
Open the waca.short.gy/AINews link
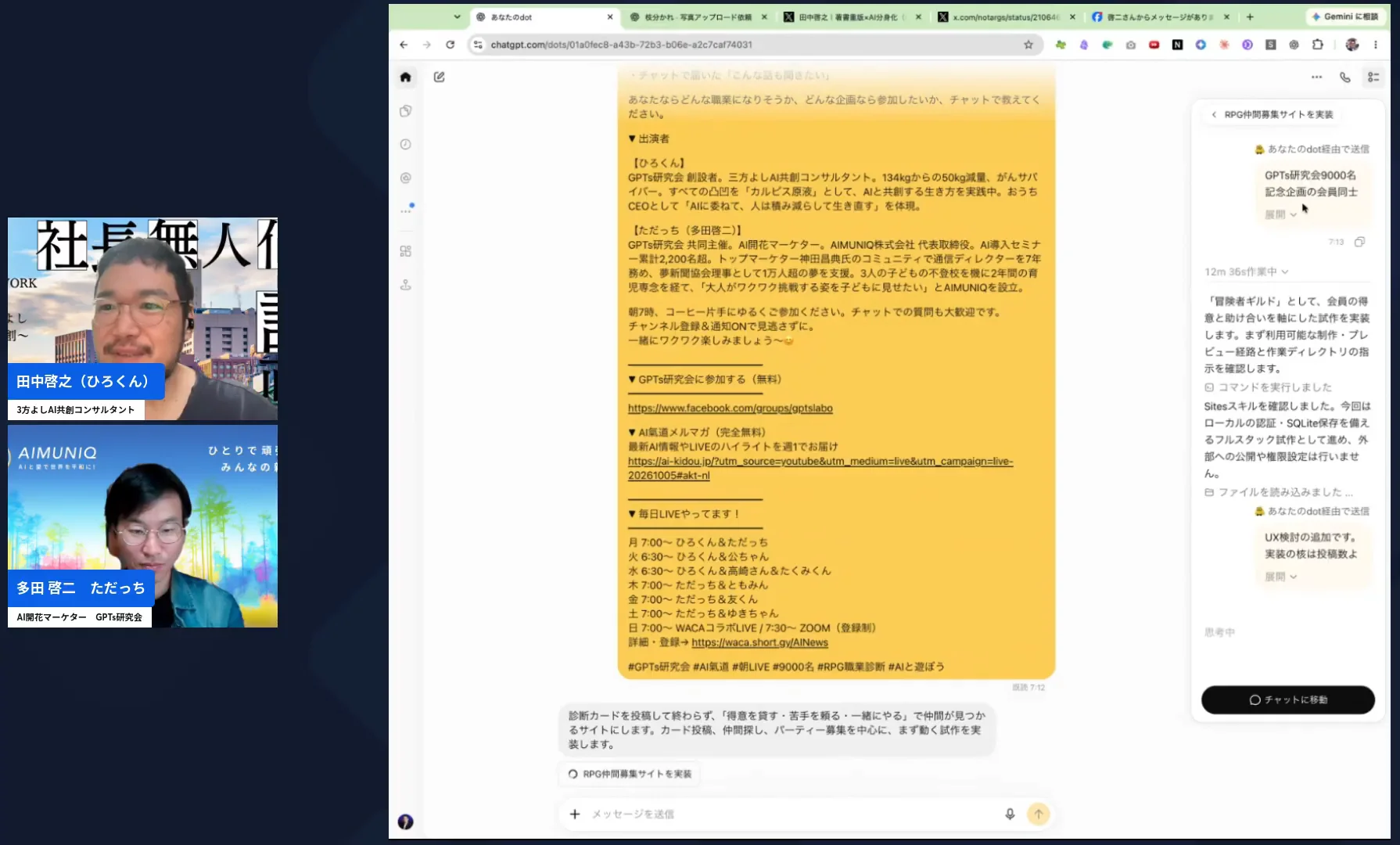click(759, 642)
